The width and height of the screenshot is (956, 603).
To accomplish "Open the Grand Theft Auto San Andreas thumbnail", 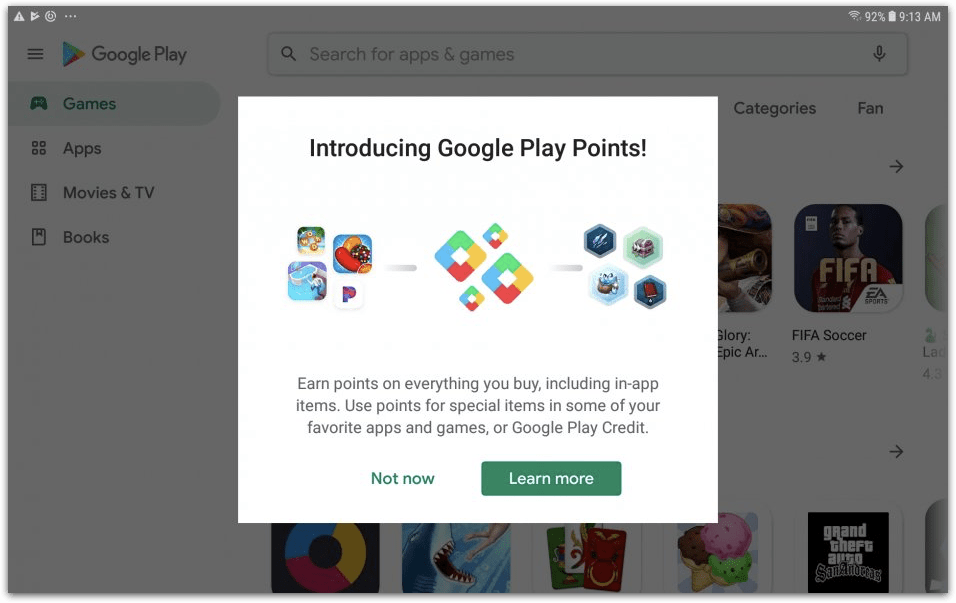I will tap(848, 552).
